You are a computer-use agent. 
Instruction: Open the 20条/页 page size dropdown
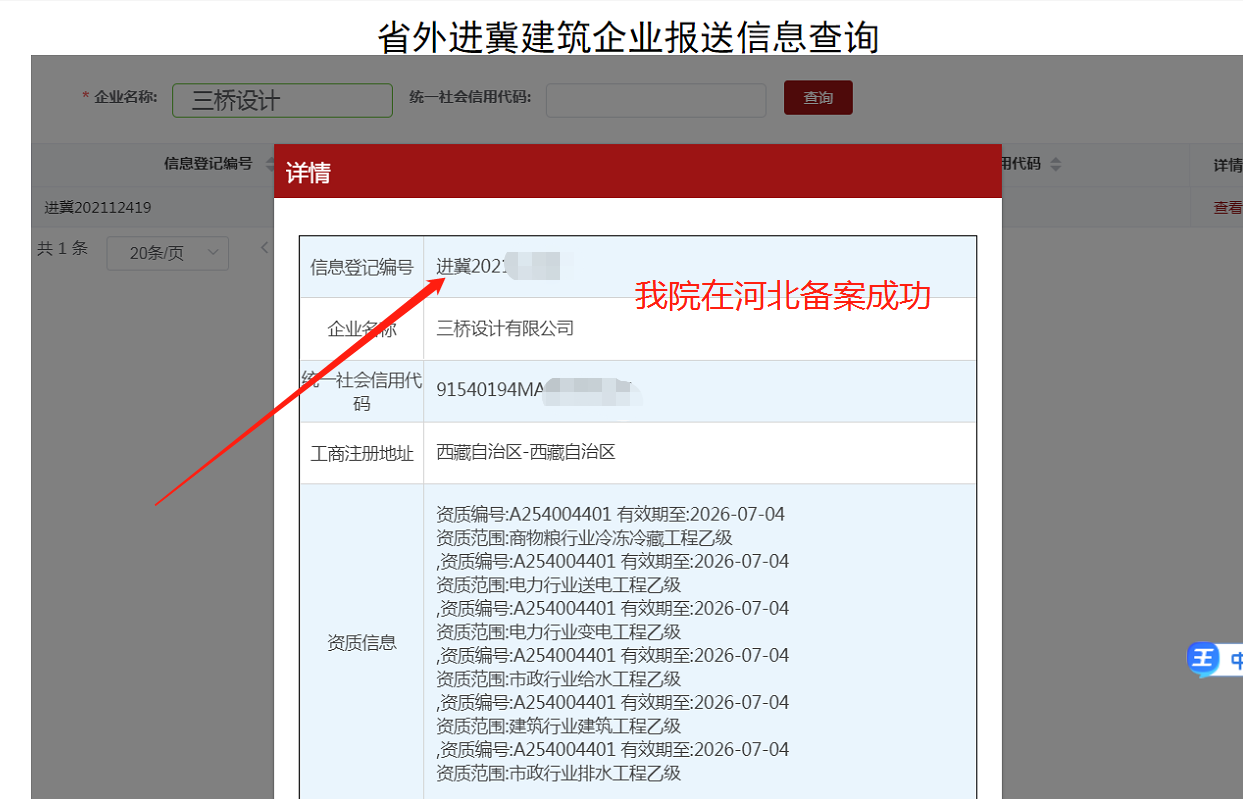167,253
